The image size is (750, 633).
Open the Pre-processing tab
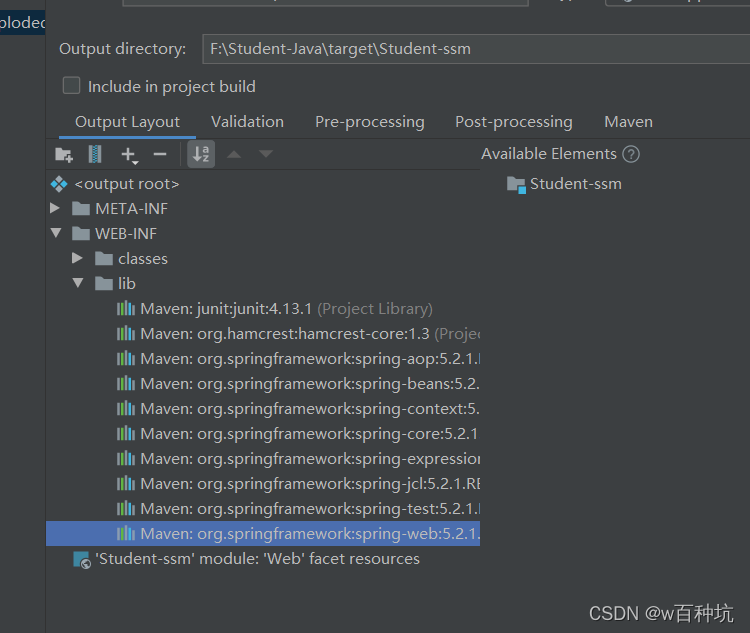coord(370,122)
